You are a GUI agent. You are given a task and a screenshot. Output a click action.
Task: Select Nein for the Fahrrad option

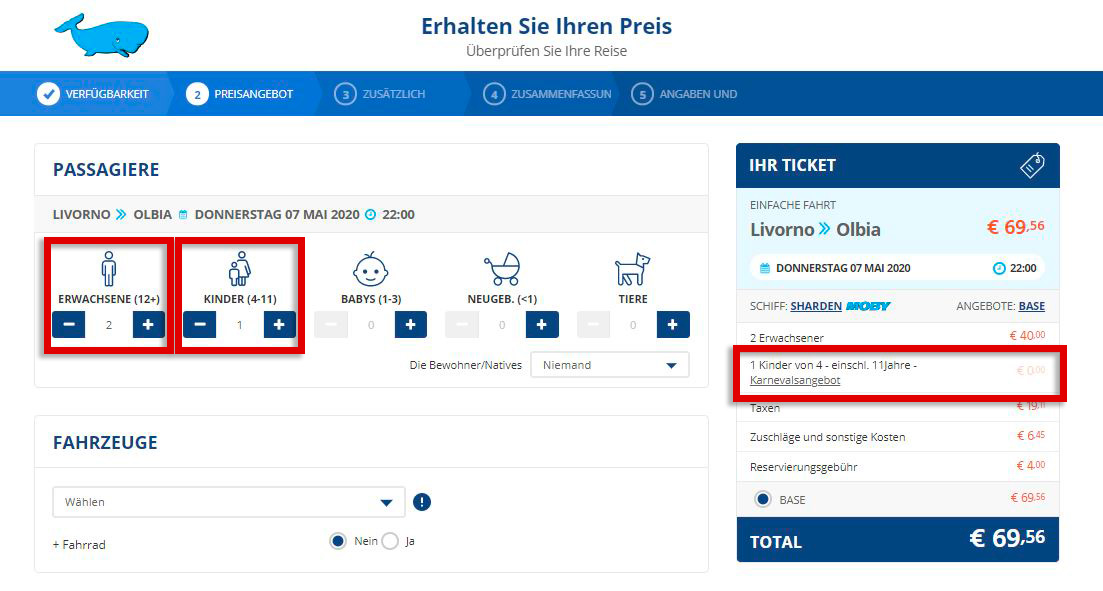point(338,541)
